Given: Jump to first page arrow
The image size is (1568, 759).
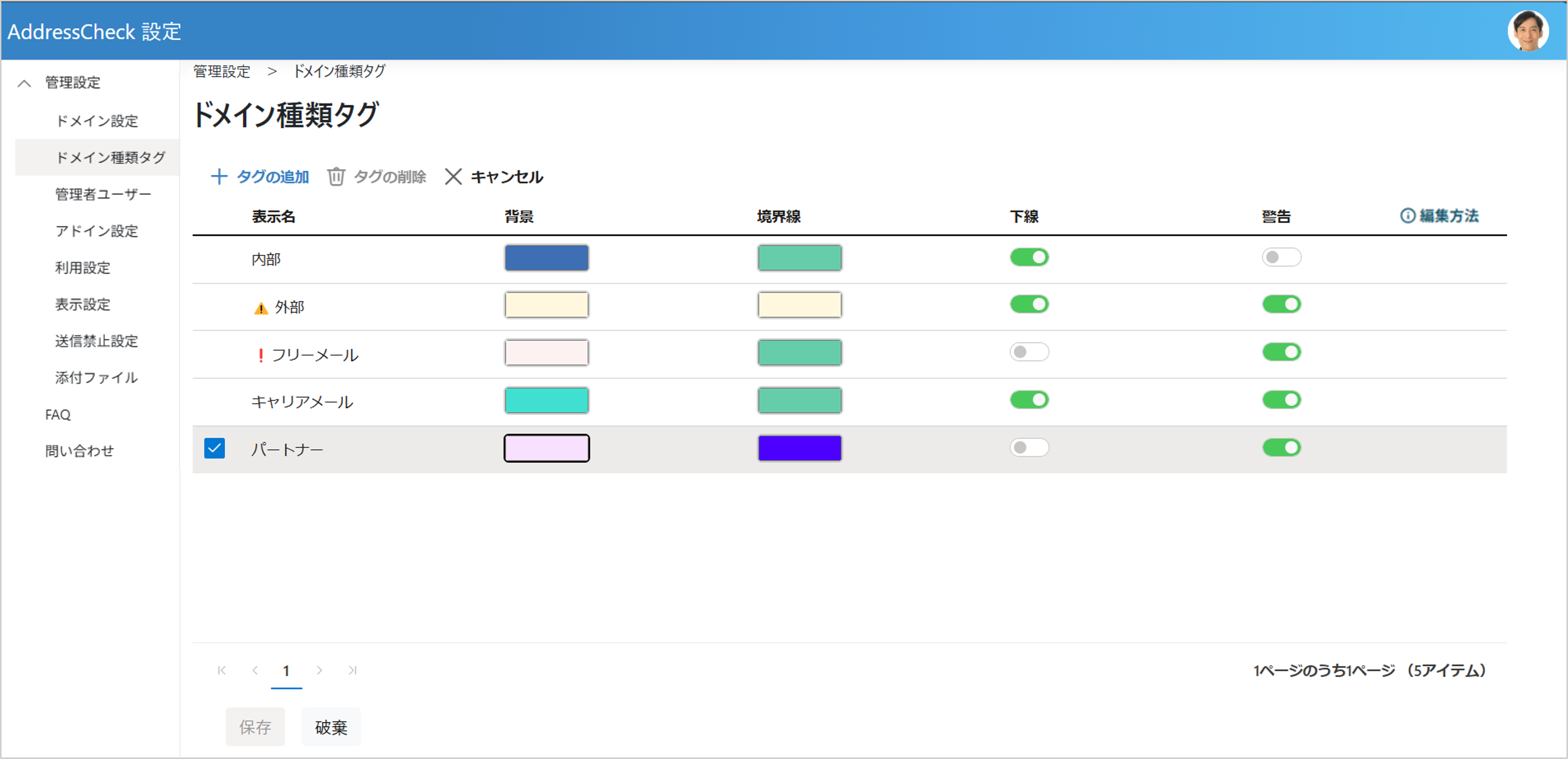Looking at the screenshot, I should point(222,670).
